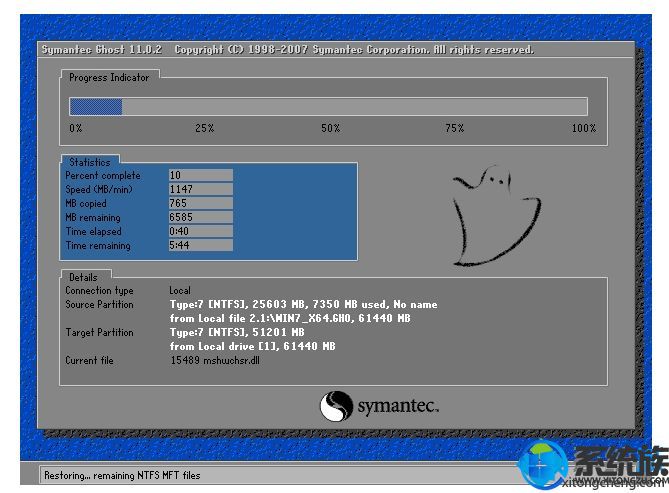669x493 pixels.
Task: Click the Symantec yin-yang logo icon
Action: 336,406
